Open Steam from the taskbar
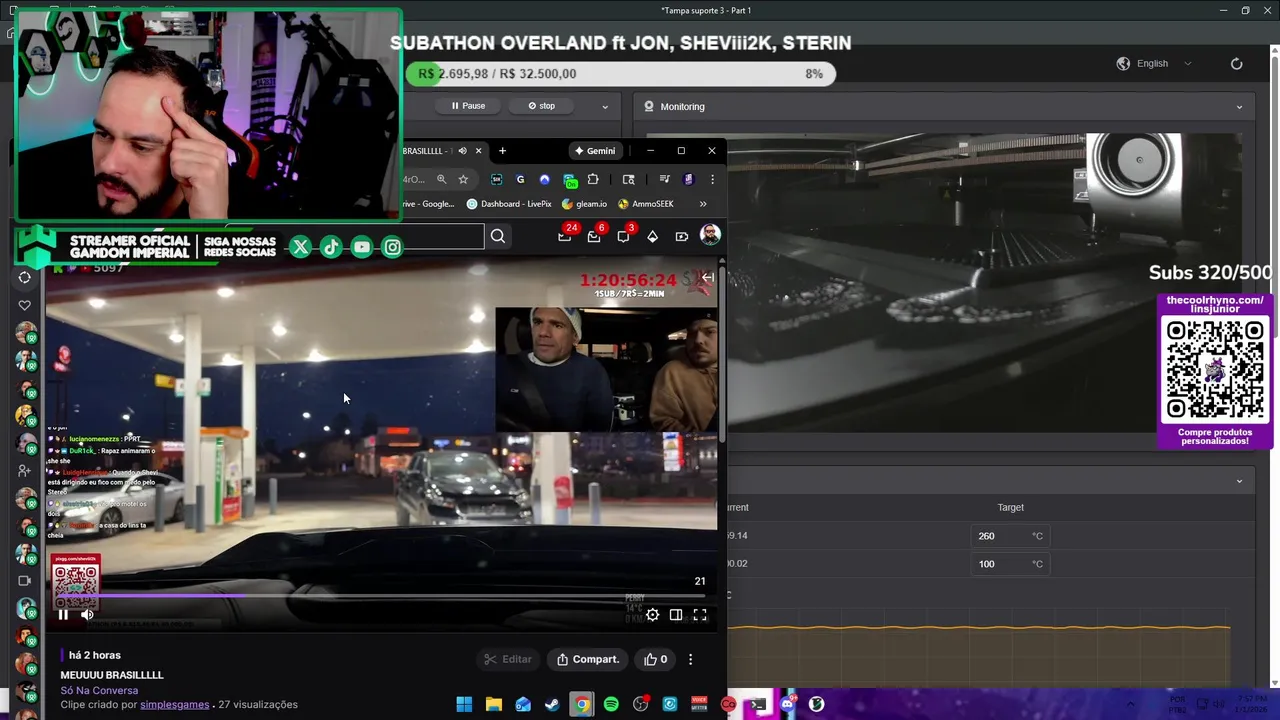The height and width of the screenshot is (720, 1280). pos(552,704)
